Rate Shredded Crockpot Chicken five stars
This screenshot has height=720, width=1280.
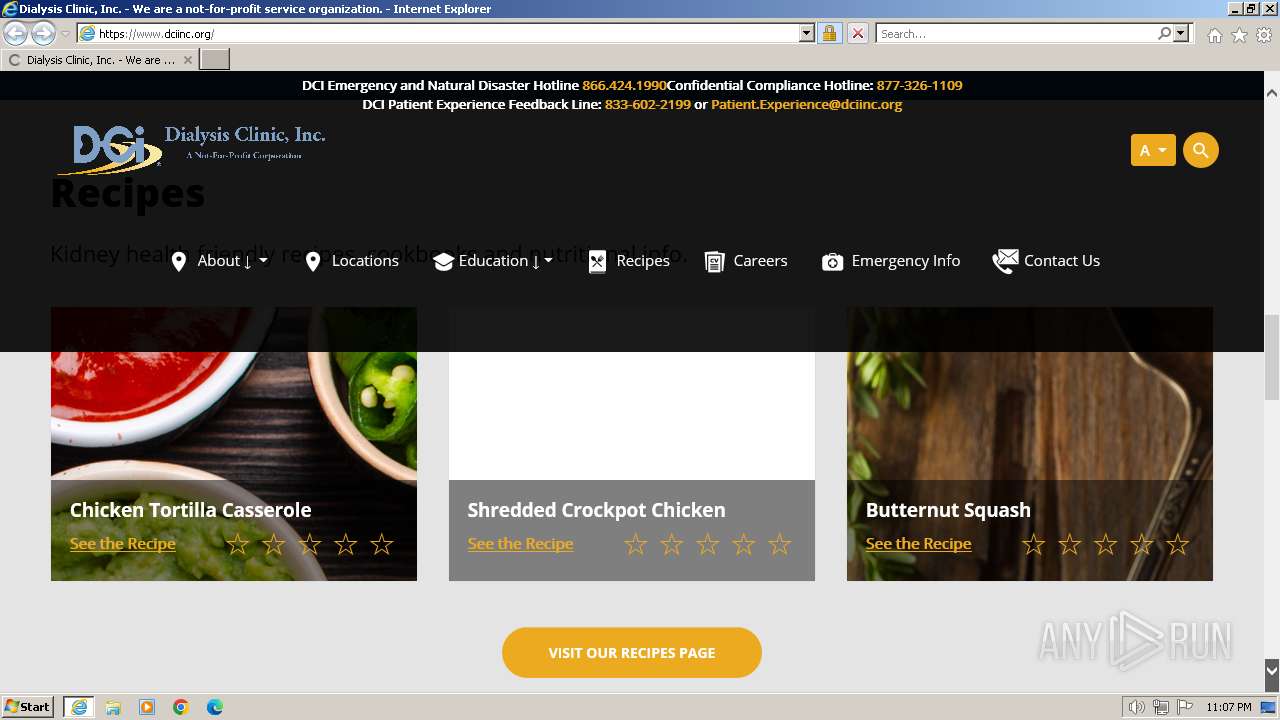779,544
